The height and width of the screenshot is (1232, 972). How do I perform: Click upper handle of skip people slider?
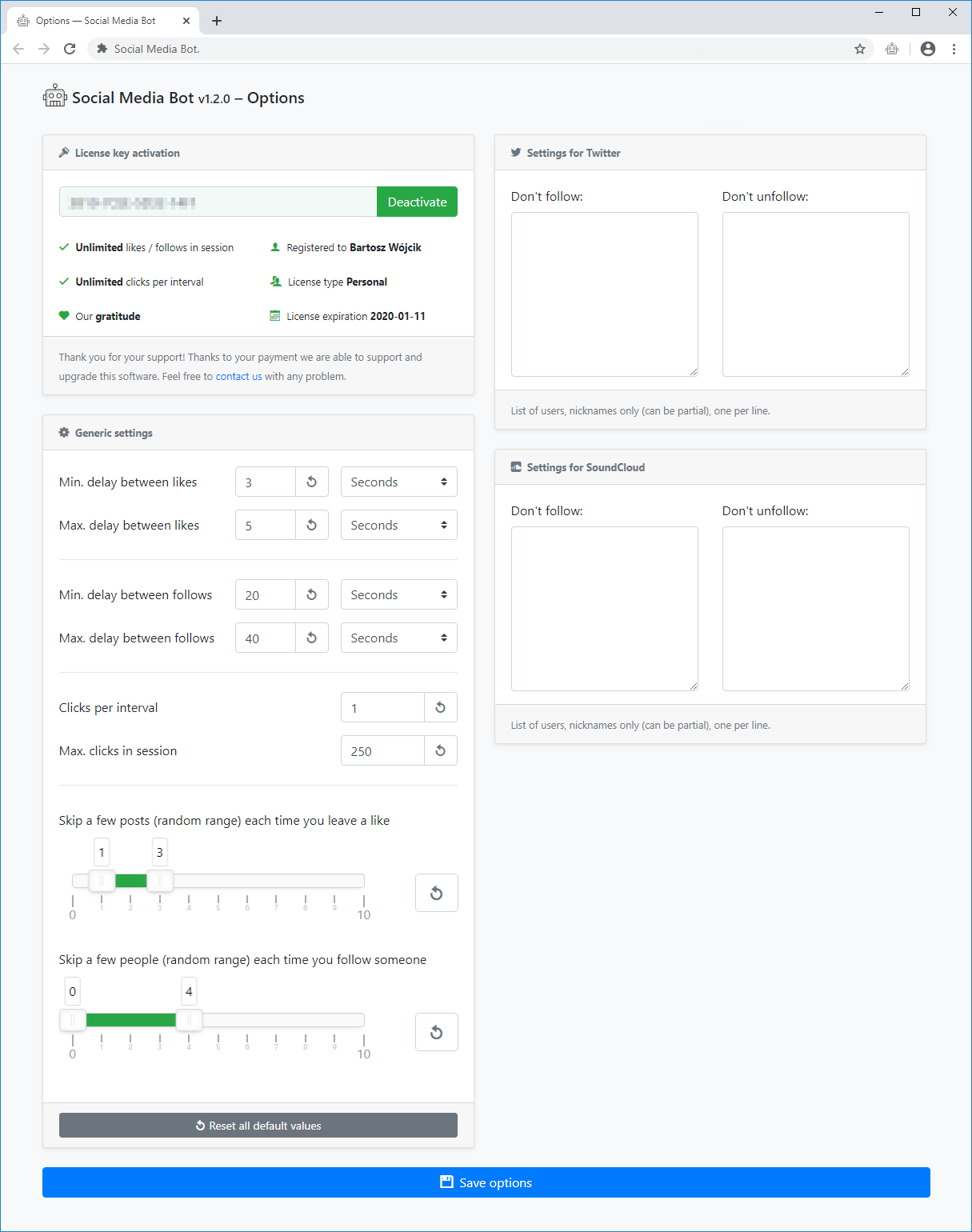(x=189, y=1020)
